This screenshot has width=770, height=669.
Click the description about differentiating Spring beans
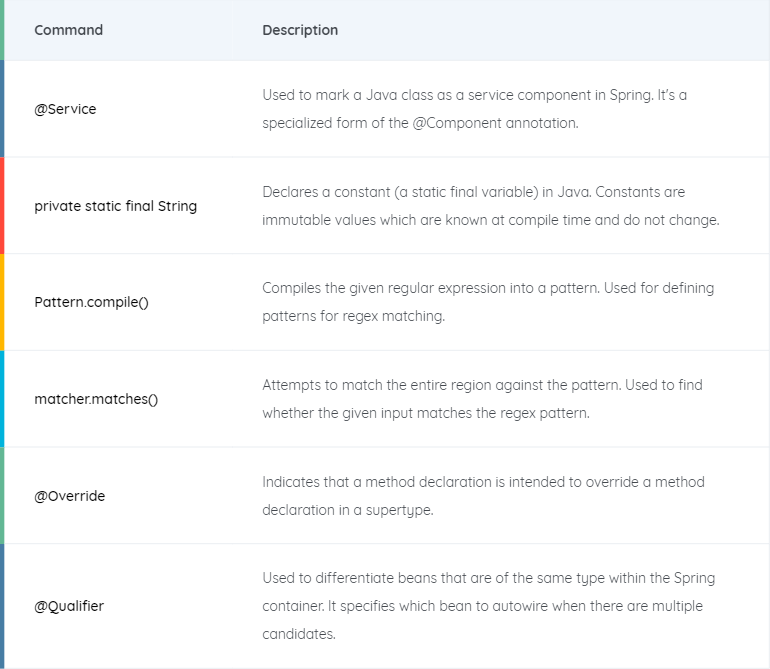click(489, 606)
